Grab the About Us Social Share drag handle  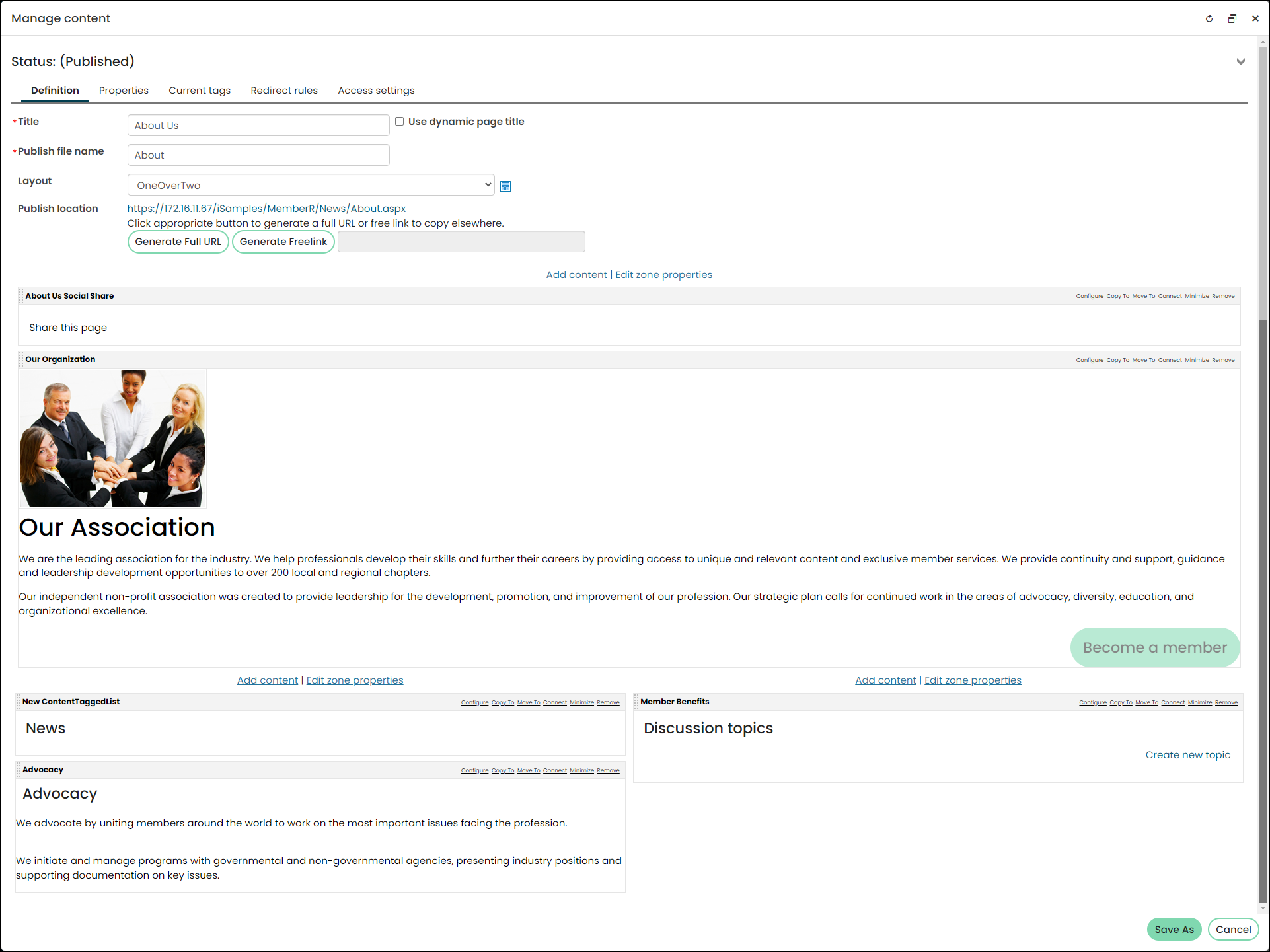click(21, 296)
